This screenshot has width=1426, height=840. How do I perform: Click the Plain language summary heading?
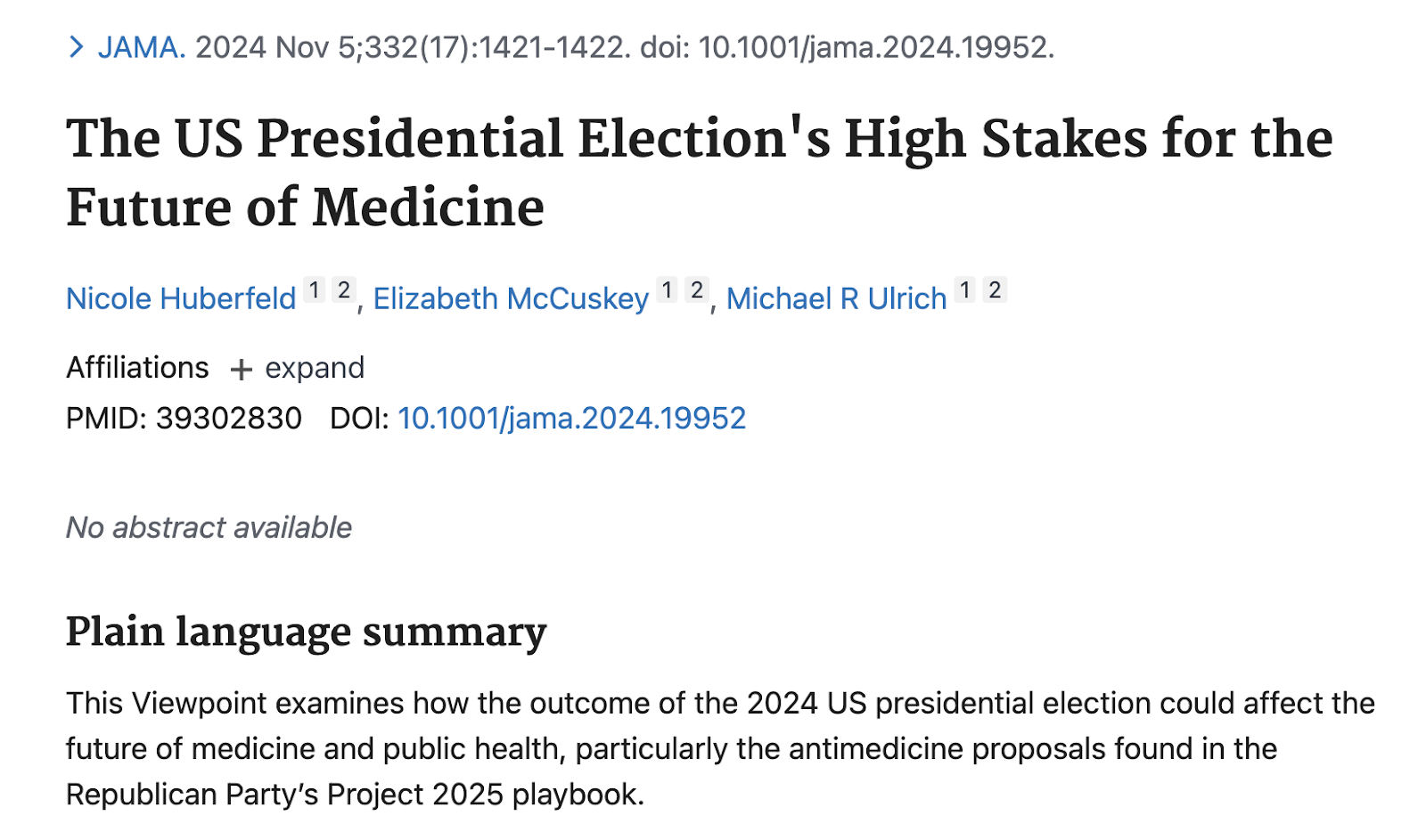point(306,633)
